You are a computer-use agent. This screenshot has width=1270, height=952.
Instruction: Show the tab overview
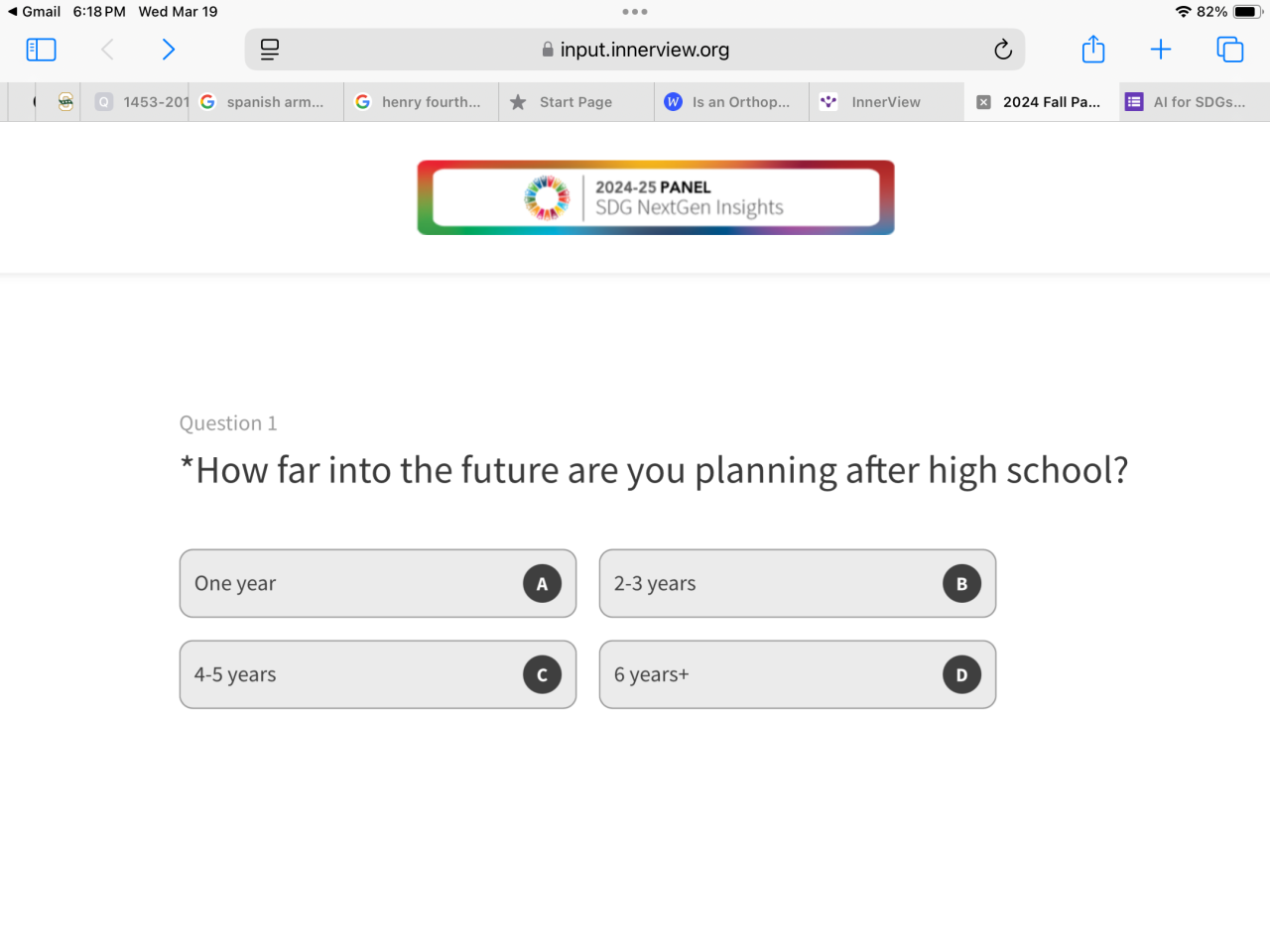pyautogui.click(x=1230, y=50)
